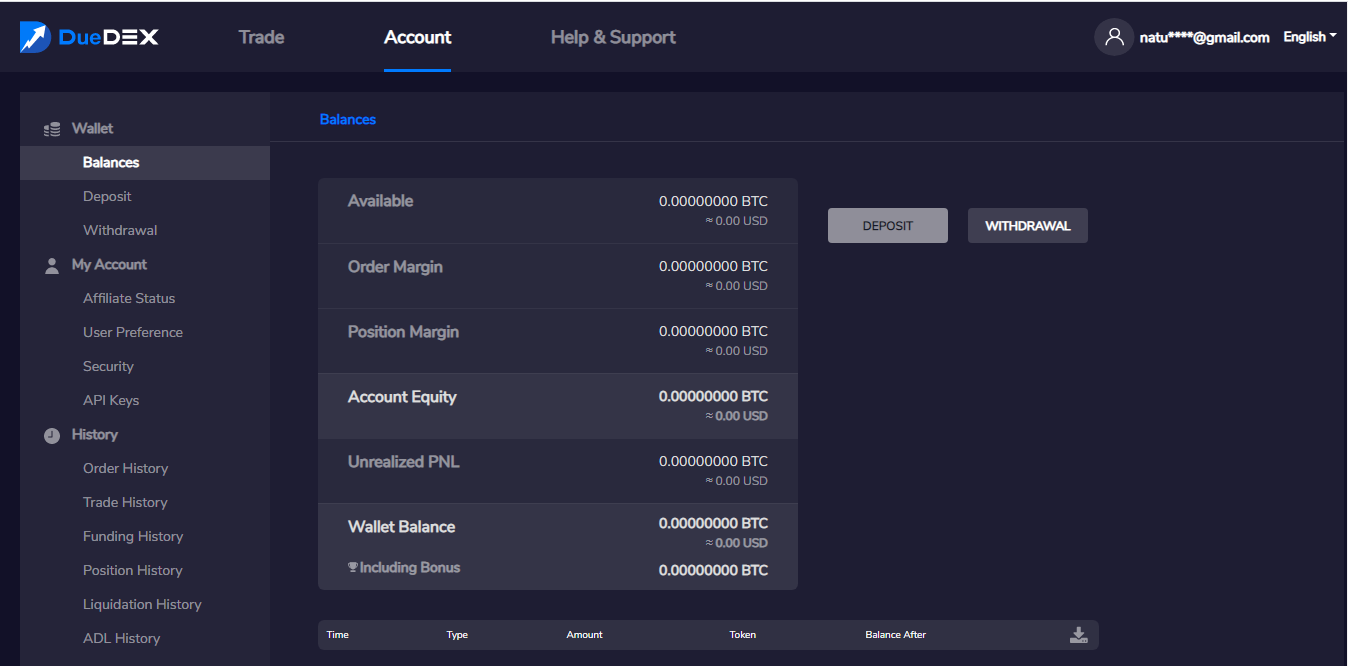
Task: Switch to the Trade tab
Action: [261, 37]
